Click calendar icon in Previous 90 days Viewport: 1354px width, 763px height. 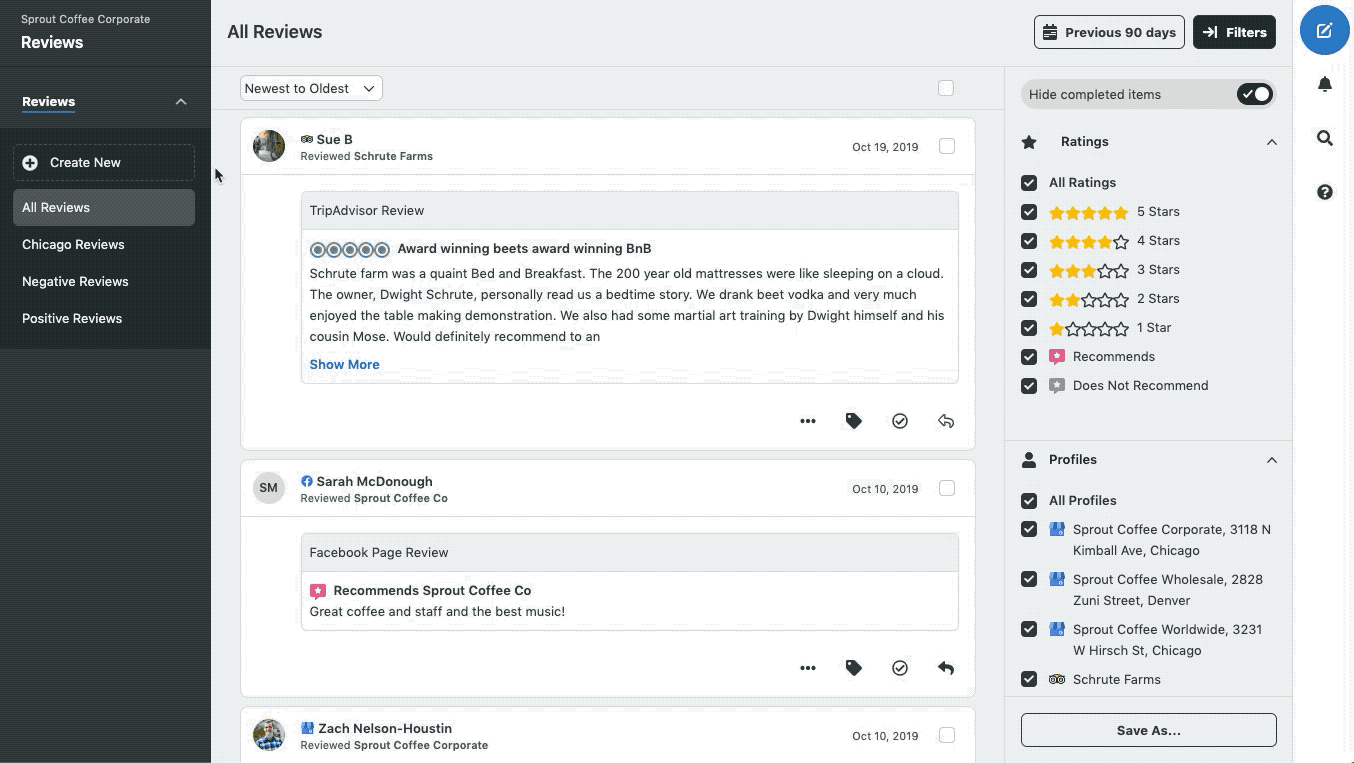1050,32
